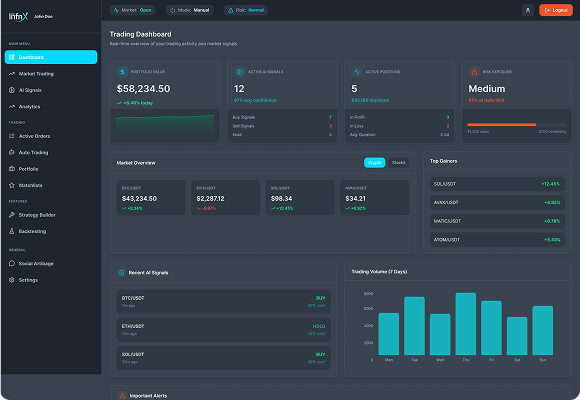Switch Market Overview to Stocks
The width and height of the screenshot is (580, 400).
point(398,162)
